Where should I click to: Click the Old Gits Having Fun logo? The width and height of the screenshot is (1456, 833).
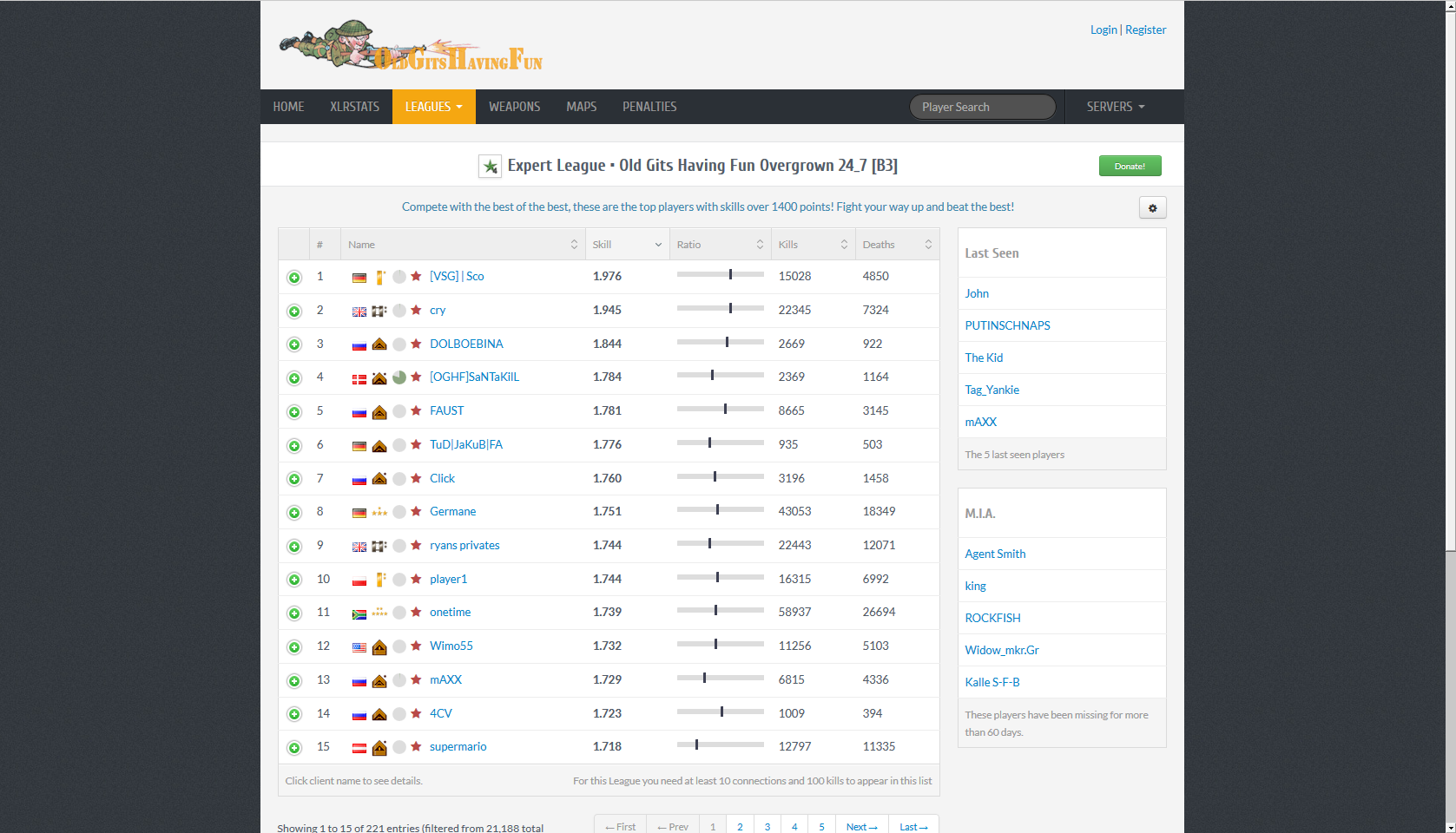tap(410, 46)
